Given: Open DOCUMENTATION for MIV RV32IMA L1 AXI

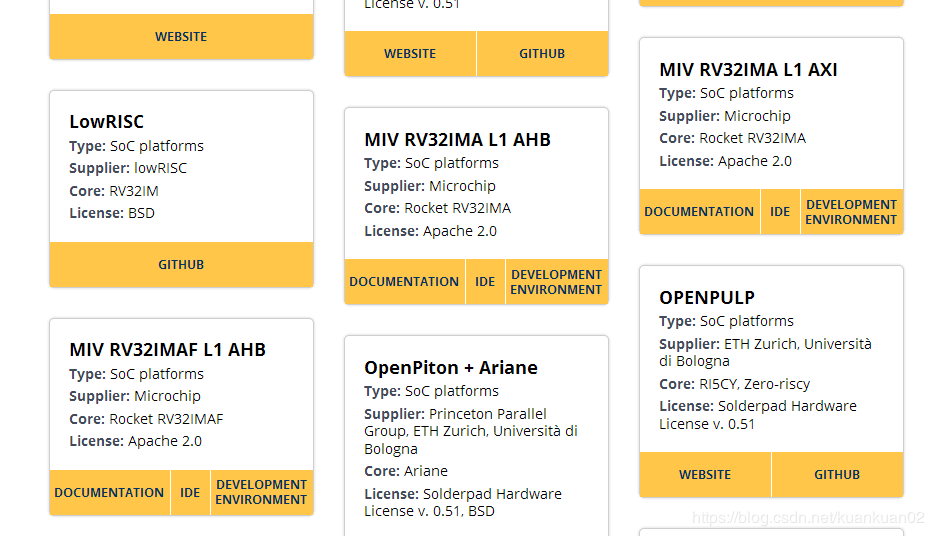Looking at the screenshot, I should (699, 211).
